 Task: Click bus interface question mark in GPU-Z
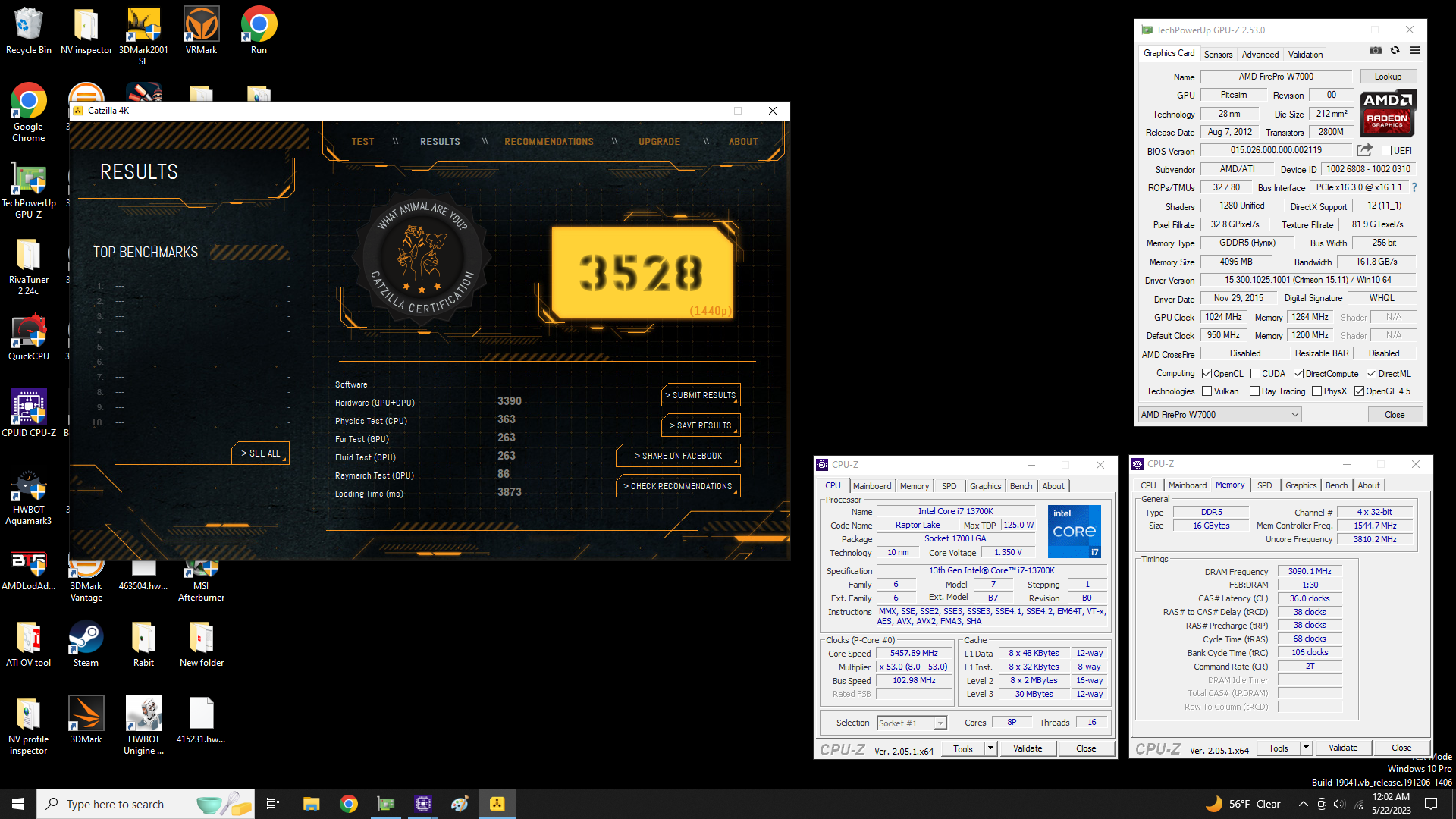1414,187
